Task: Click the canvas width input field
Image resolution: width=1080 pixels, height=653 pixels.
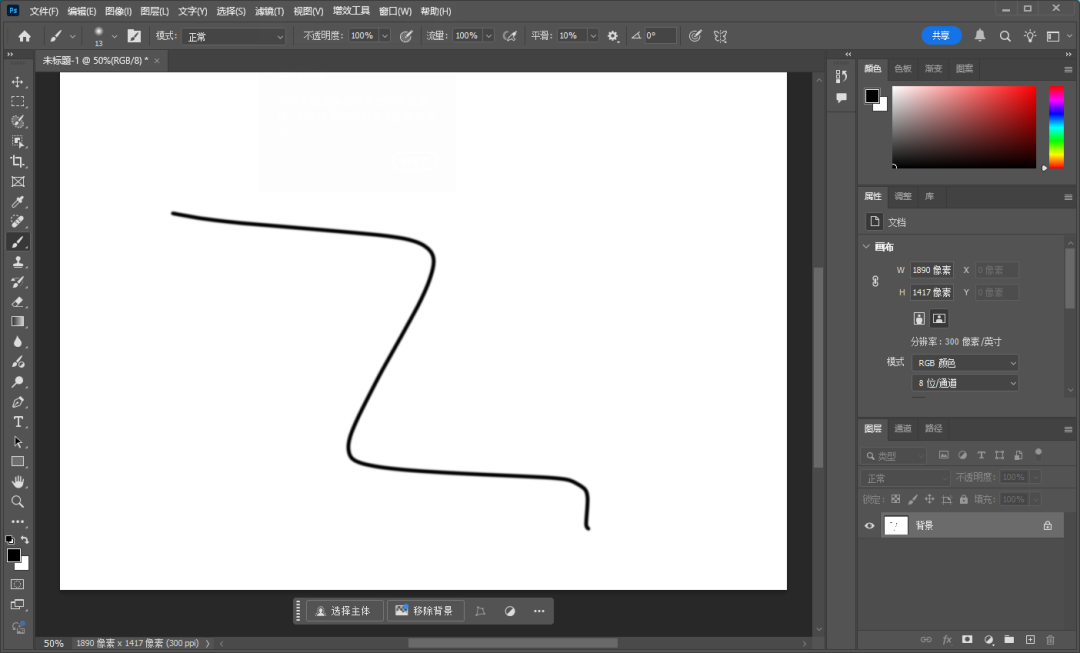Action: [932, 270]
